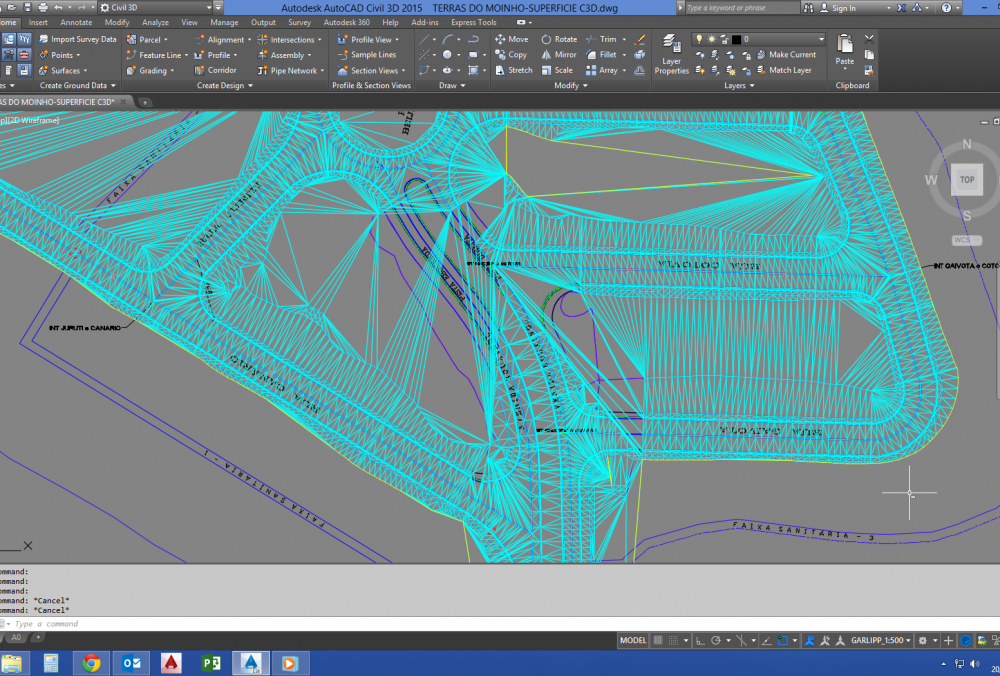Select the Move tool
This screenshot has height=676, width=1000.
(511, 39)
